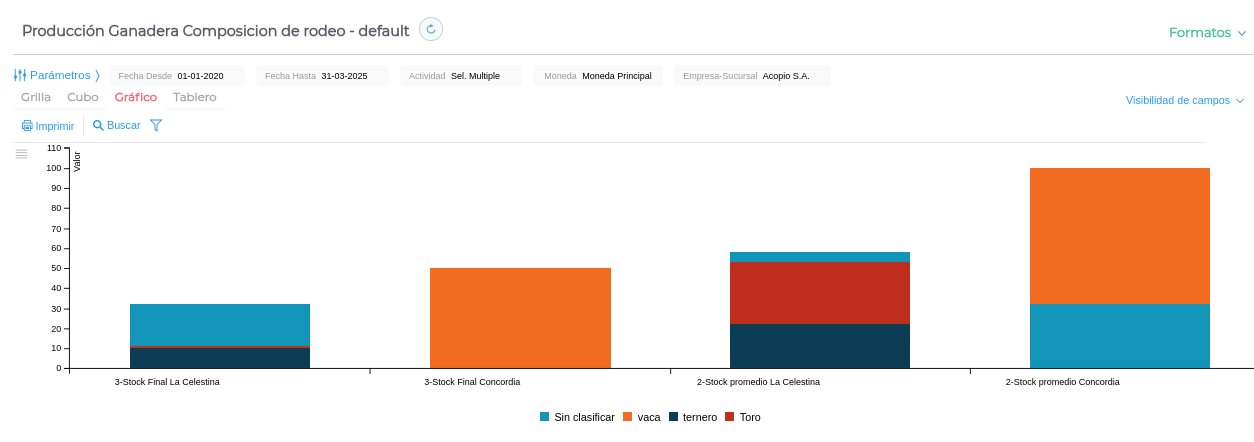Switch to the Grilla tab
This screenshot has width=1254, height=442.
click(x=36, y=97)
